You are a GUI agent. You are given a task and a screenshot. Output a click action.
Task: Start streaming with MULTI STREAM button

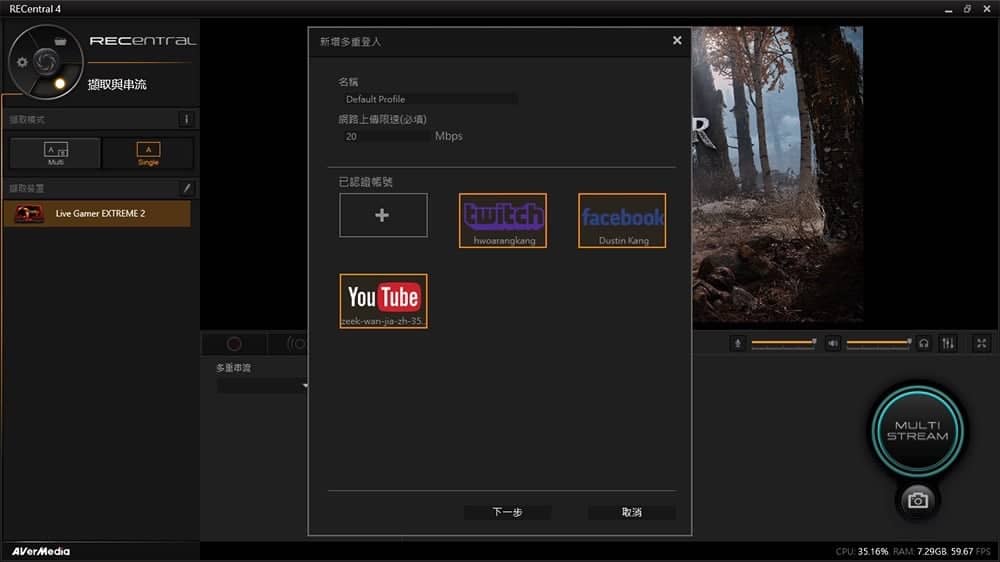click(917, 431)
